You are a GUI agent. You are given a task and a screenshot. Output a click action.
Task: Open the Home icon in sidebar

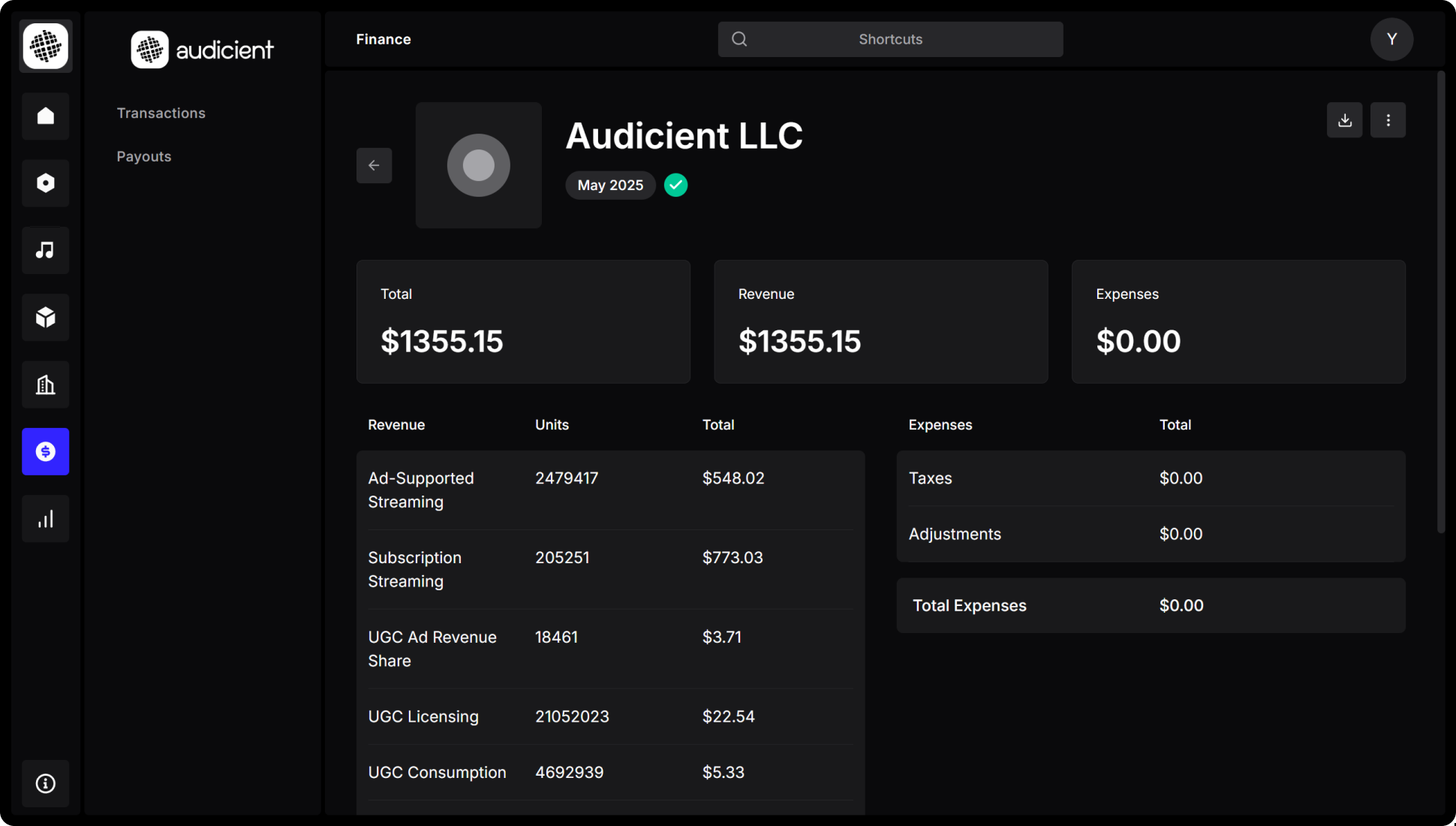pyautogui.click(x=45, y=116)
